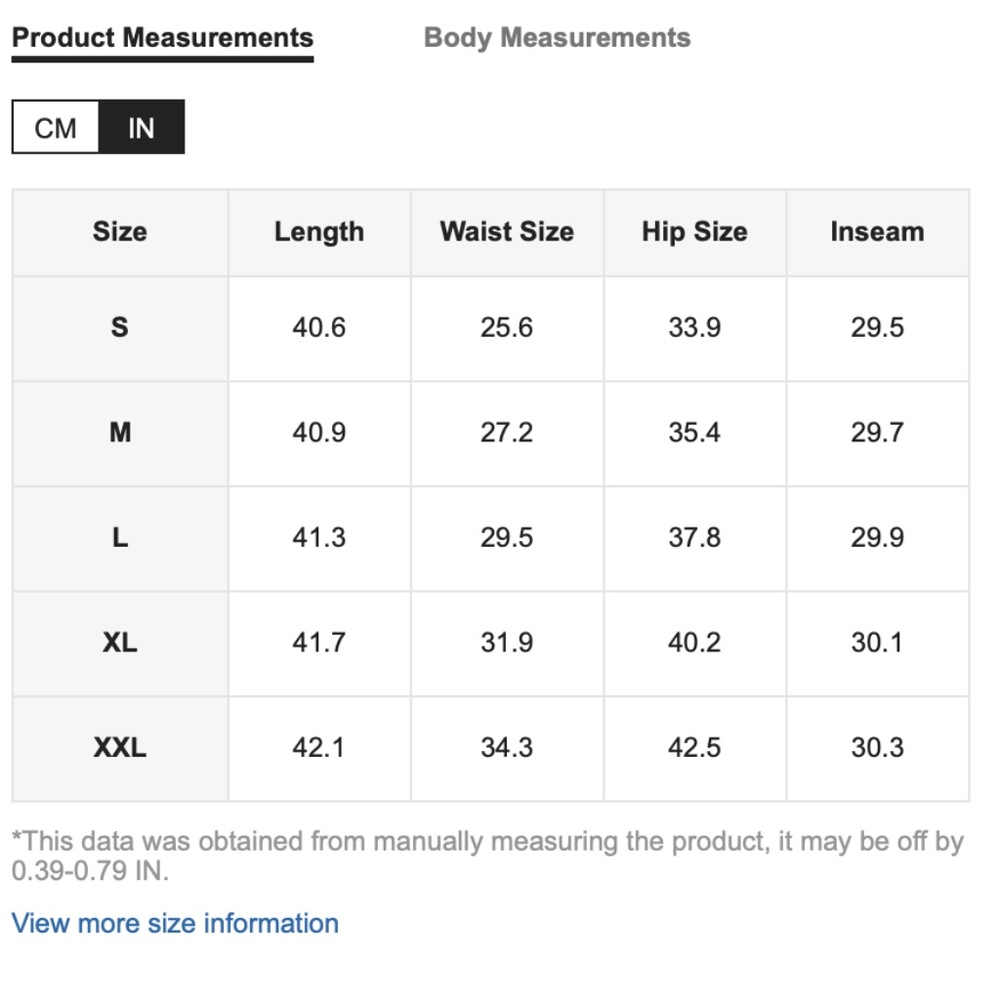This screenshot has width=1000, height=1000.
Task: Select the S size row label
Action: point(120,328)
